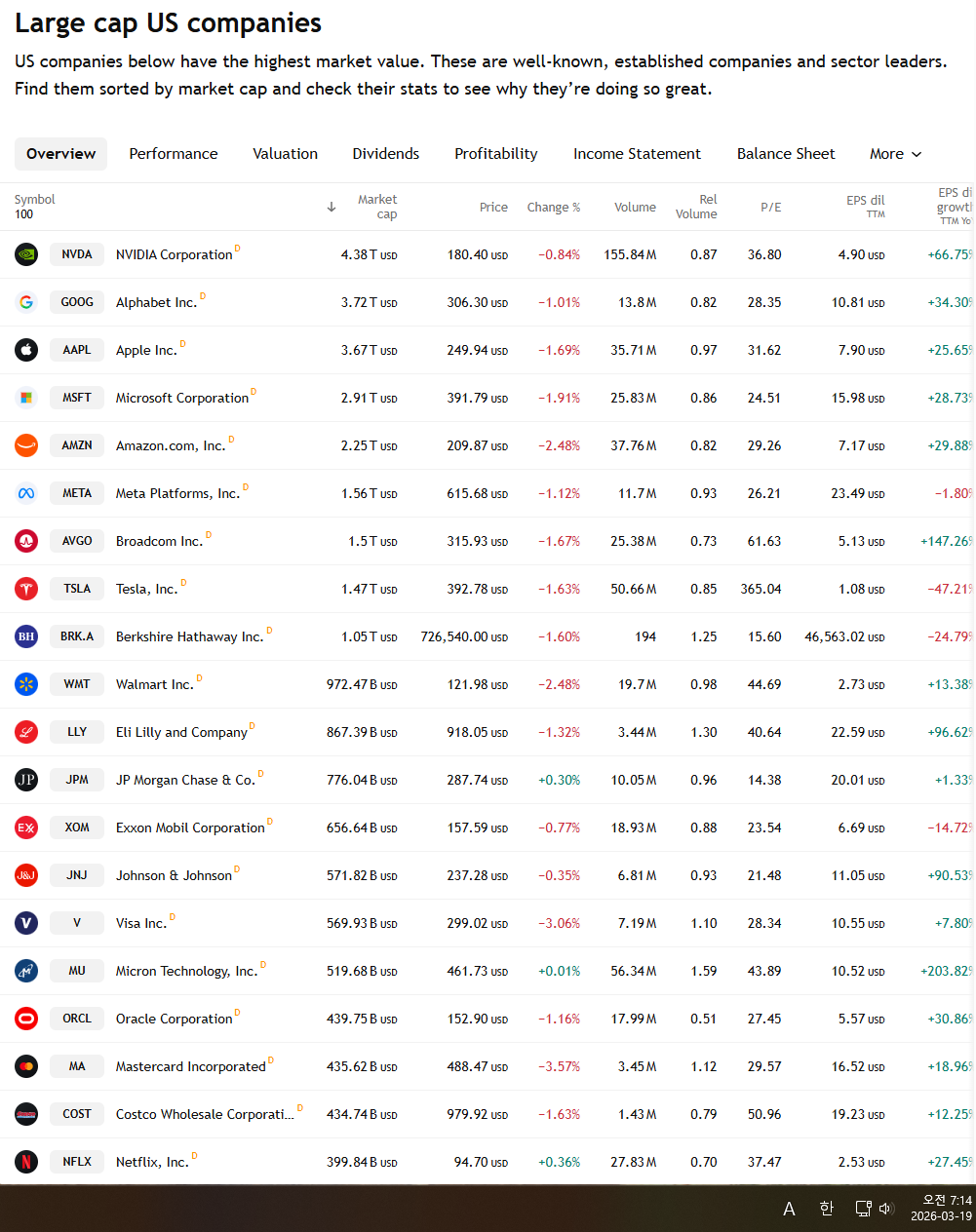
Task: Click the Costco logo icon
Action: [x=26, y=1114]
